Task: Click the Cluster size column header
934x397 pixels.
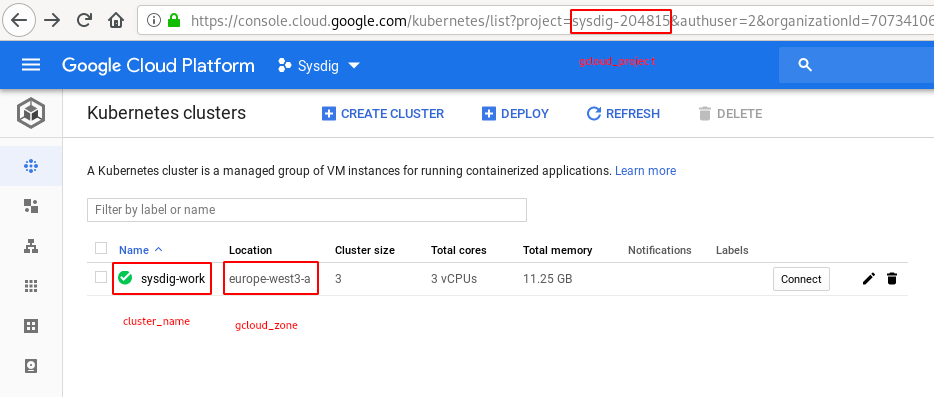Action: coord(365,250)
